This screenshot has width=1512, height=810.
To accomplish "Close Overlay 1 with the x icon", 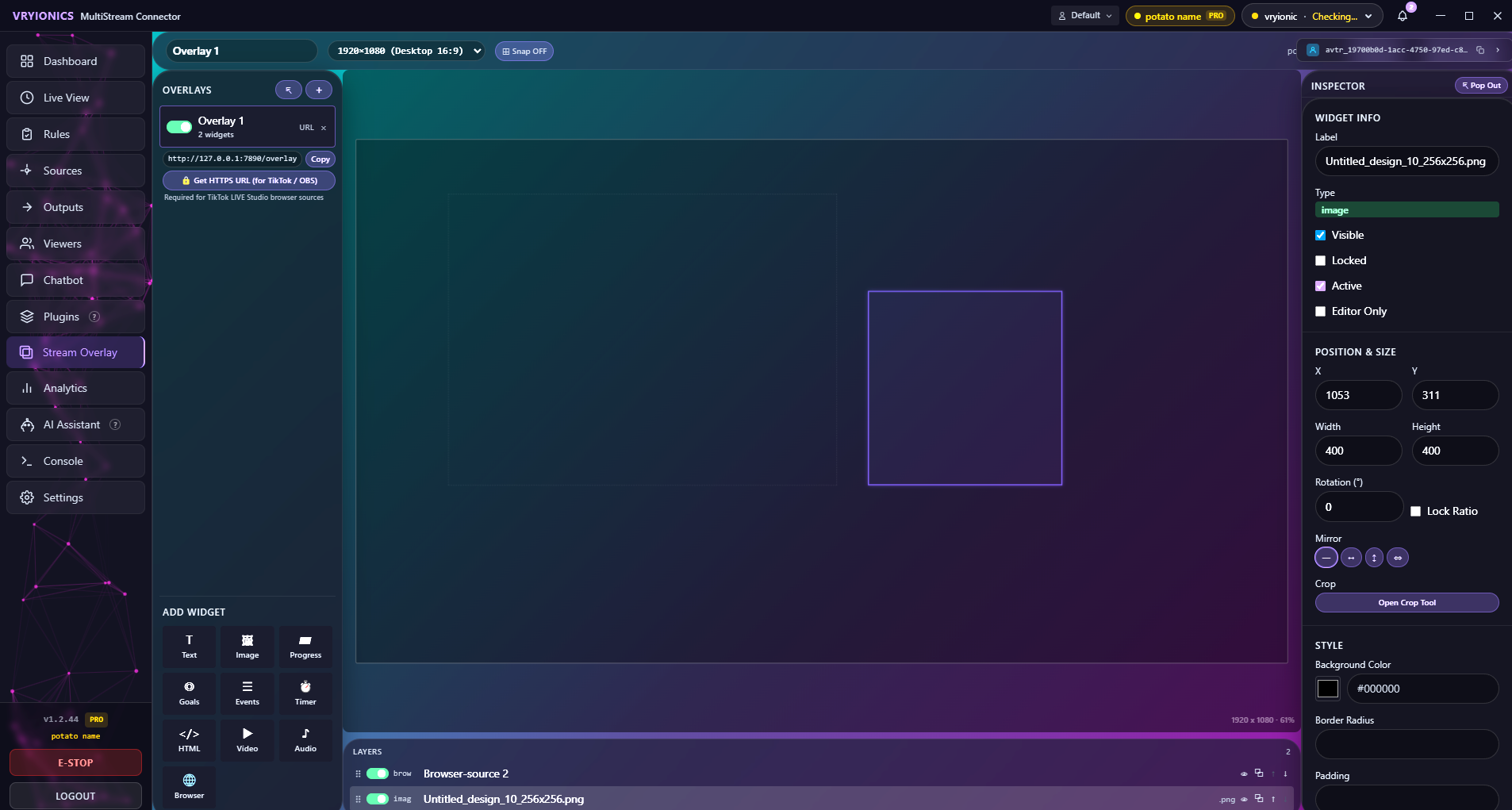I will 324,128.
